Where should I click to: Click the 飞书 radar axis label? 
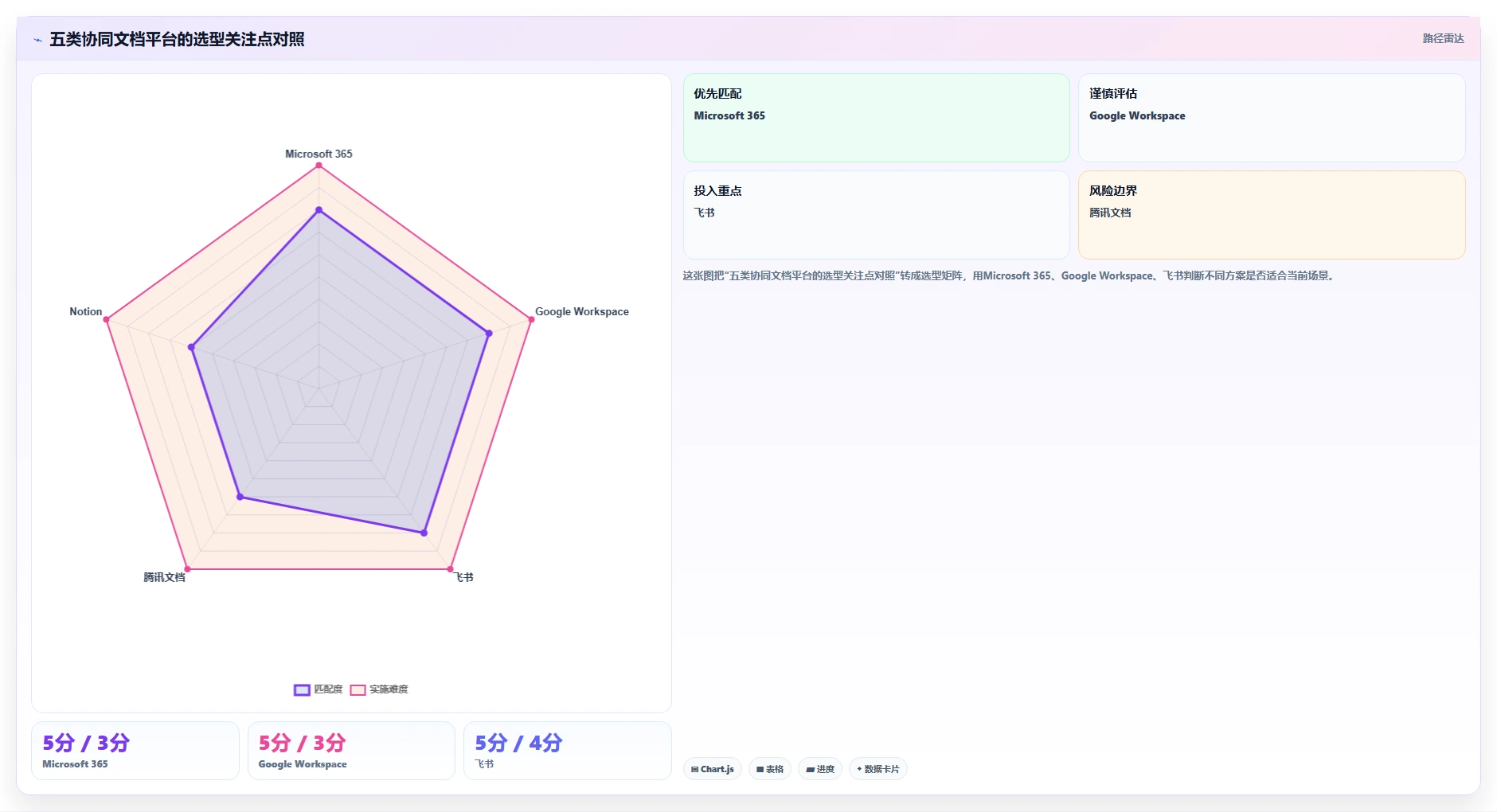coord(464,577)
